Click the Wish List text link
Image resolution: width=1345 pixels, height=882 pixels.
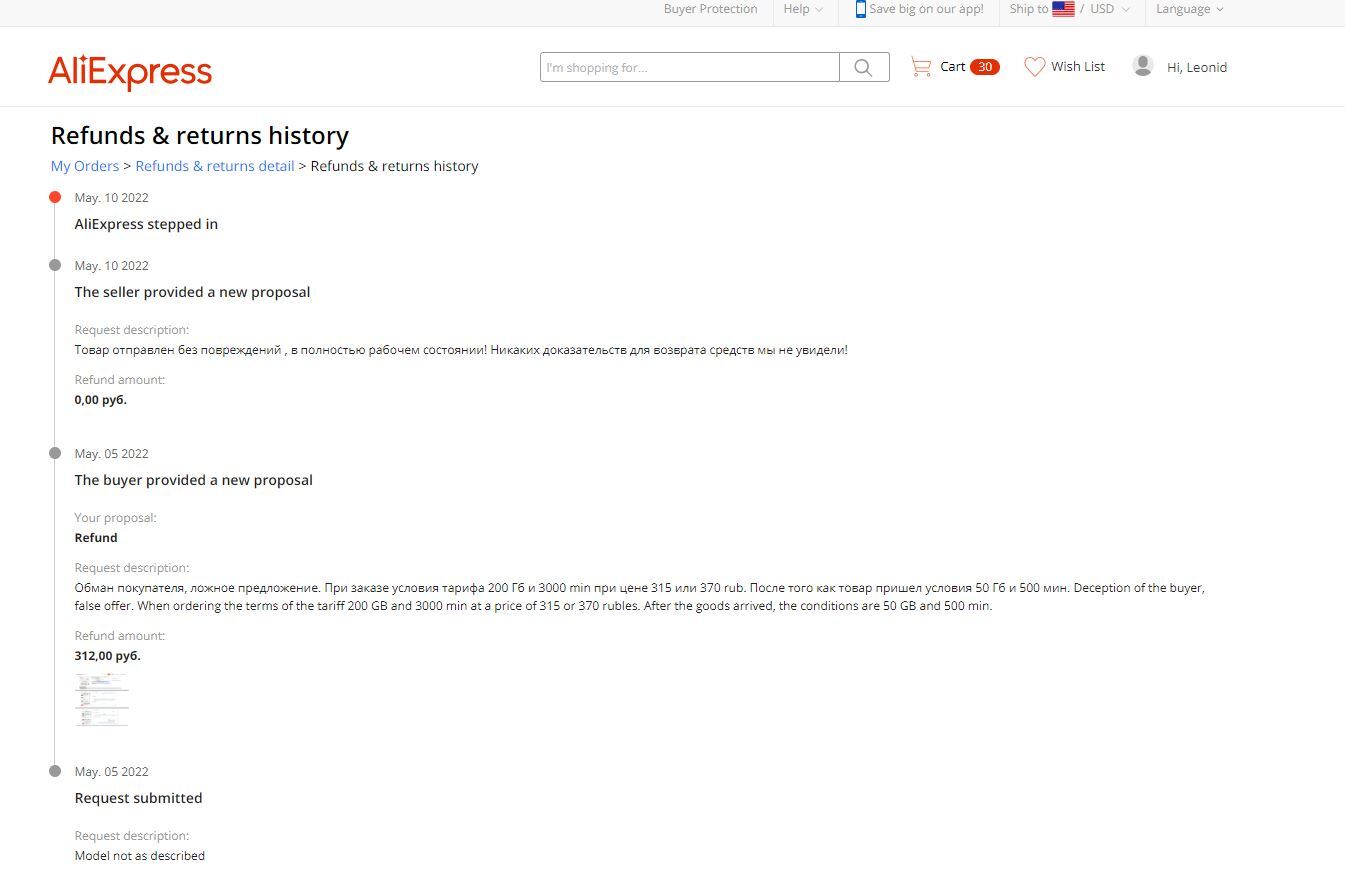click(1078, 66)
